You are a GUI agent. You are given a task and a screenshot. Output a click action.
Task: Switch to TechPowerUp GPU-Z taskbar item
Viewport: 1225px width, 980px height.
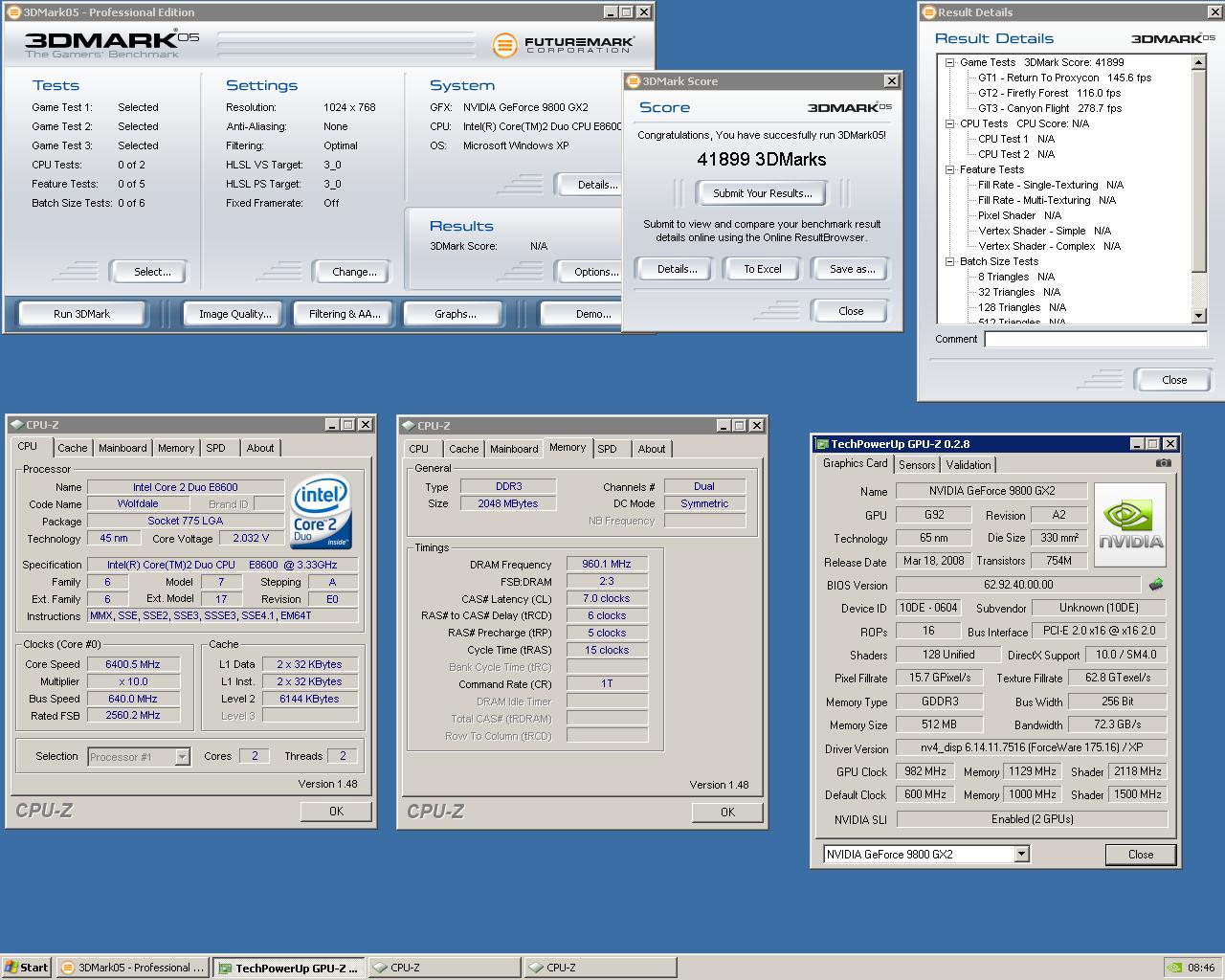tap(288, 968)
